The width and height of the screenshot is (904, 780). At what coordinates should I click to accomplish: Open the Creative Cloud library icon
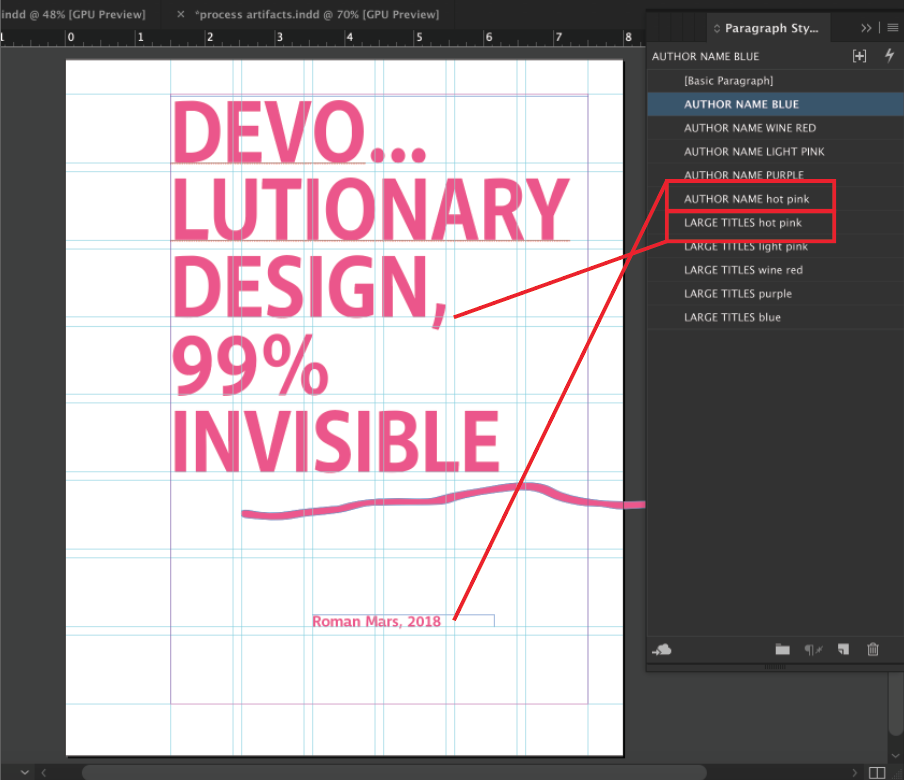662,650
